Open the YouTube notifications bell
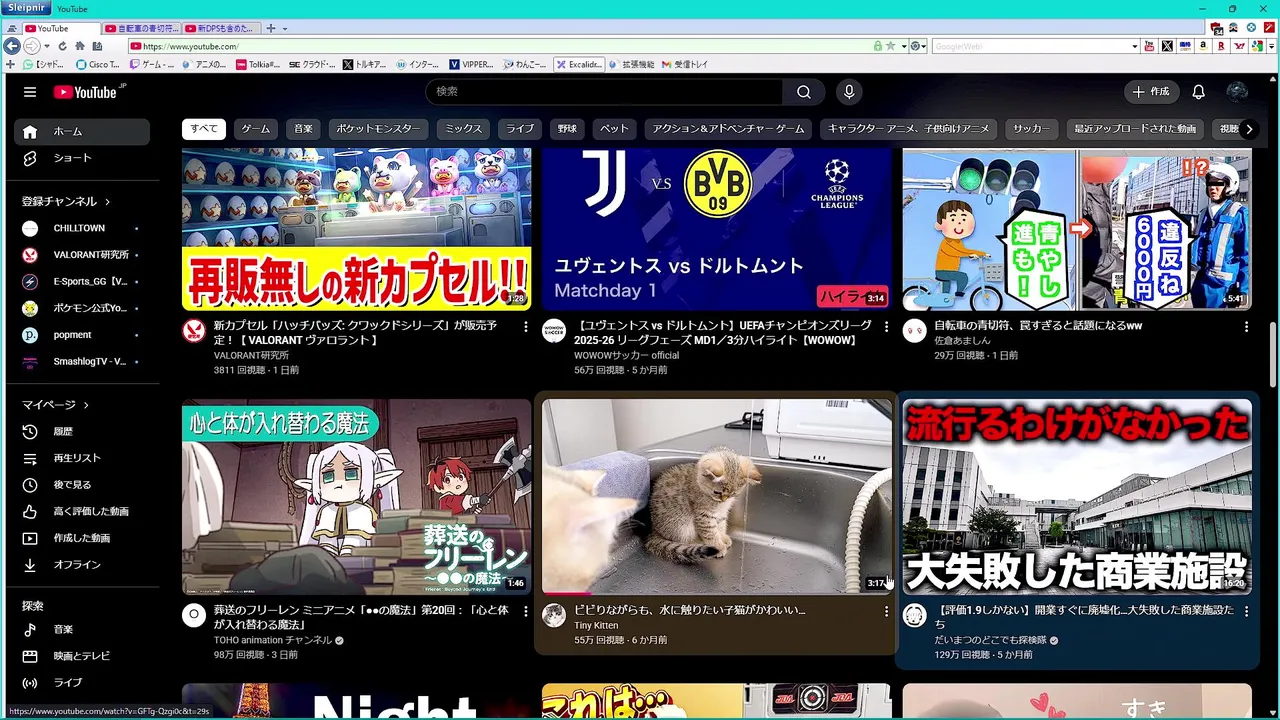The image size is (1280, 720). coord(1198,92)
